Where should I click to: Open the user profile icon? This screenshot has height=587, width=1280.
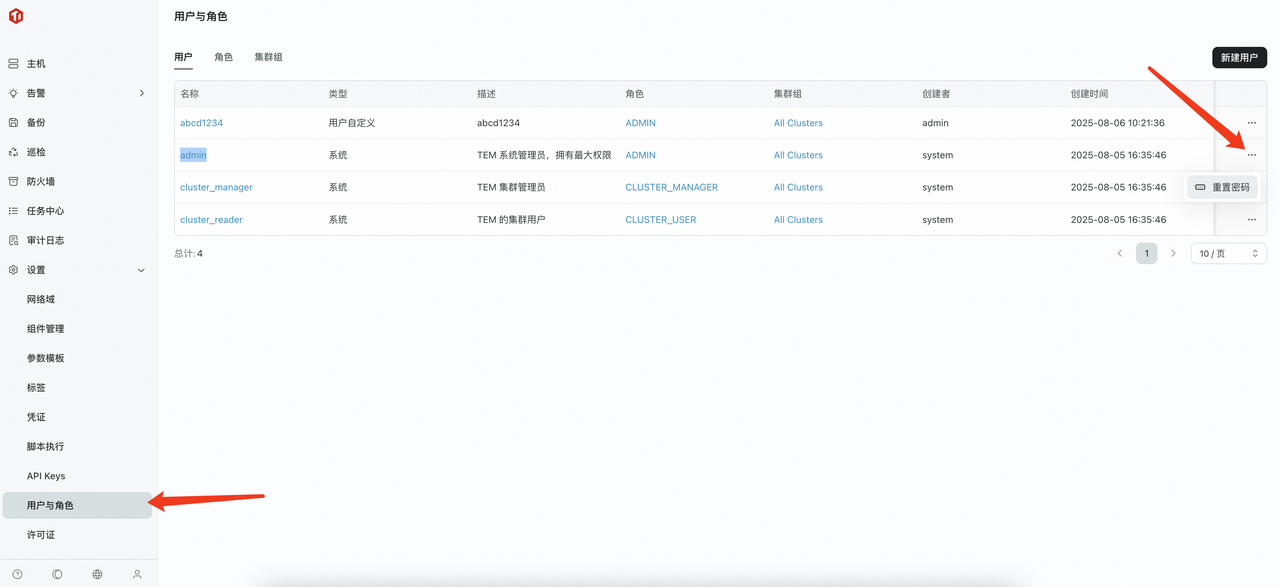(137, 574)
